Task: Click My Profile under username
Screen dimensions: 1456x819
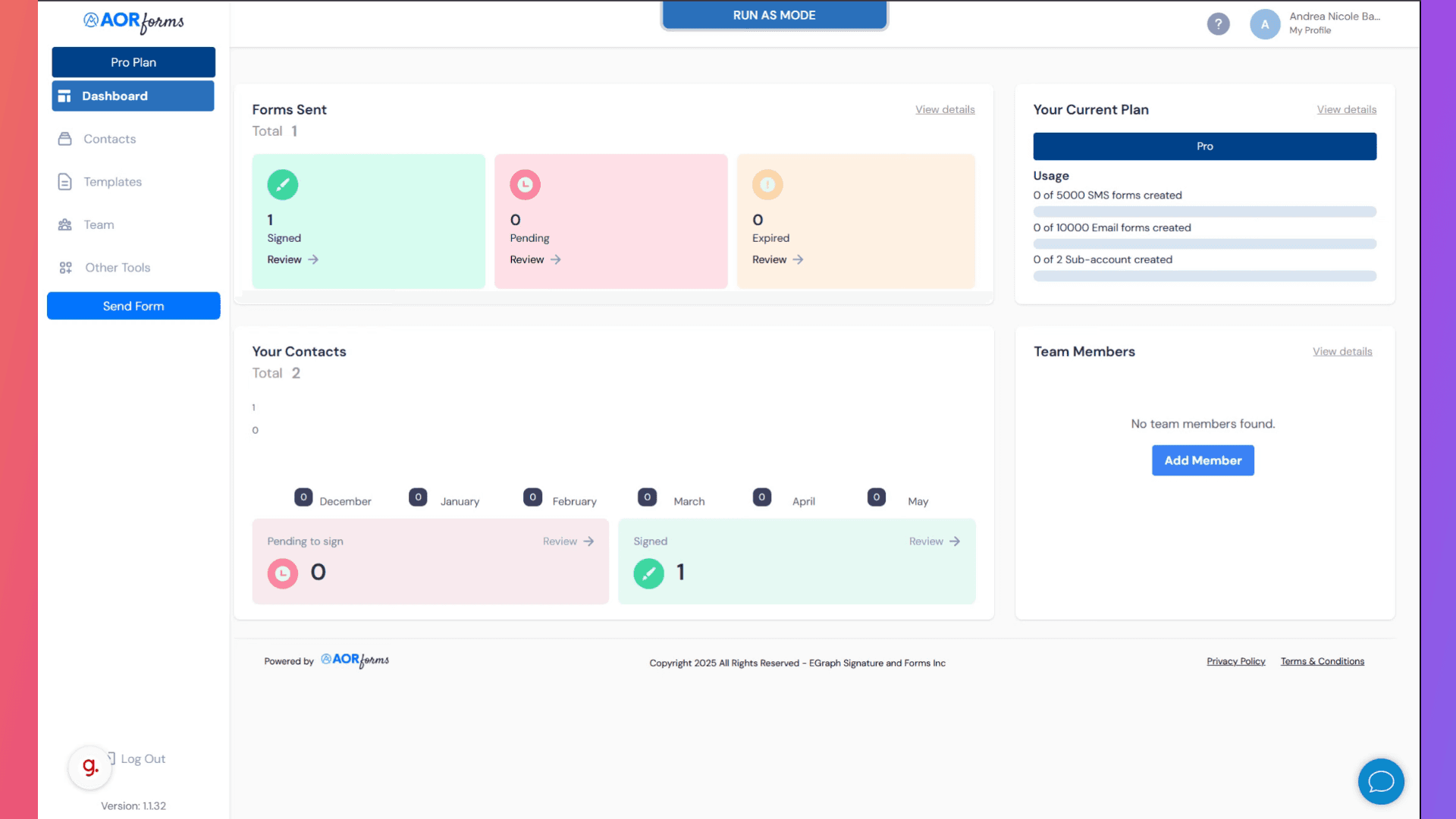Action: click(1310, 30)
